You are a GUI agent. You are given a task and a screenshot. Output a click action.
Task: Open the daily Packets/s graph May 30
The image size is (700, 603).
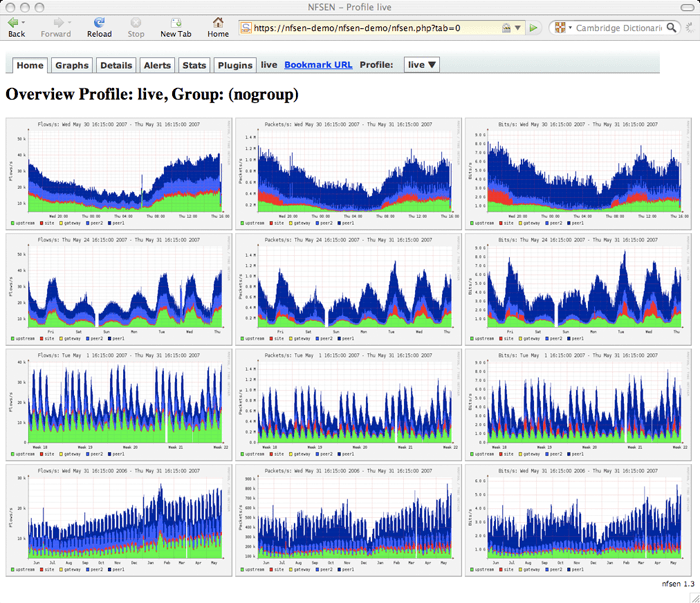[x=348, y=174]
